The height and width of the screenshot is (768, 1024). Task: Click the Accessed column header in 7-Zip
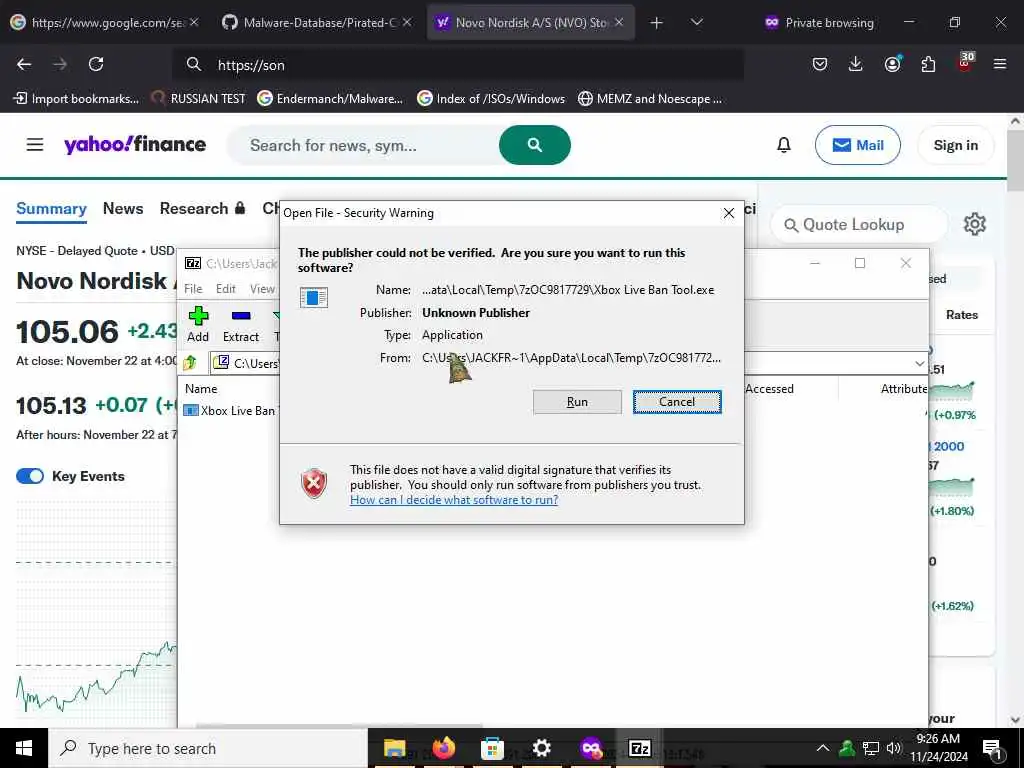pos(769,389)
